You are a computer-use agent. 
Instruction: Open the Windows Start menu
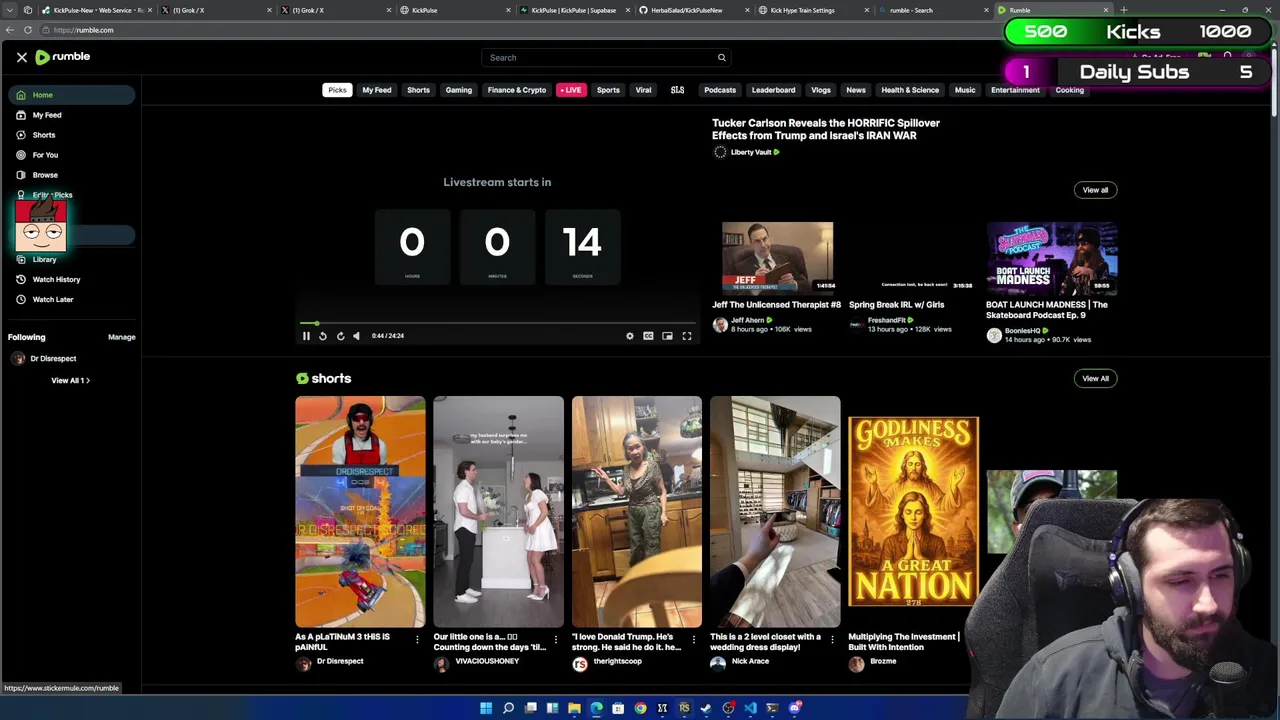tap(486, 708)
